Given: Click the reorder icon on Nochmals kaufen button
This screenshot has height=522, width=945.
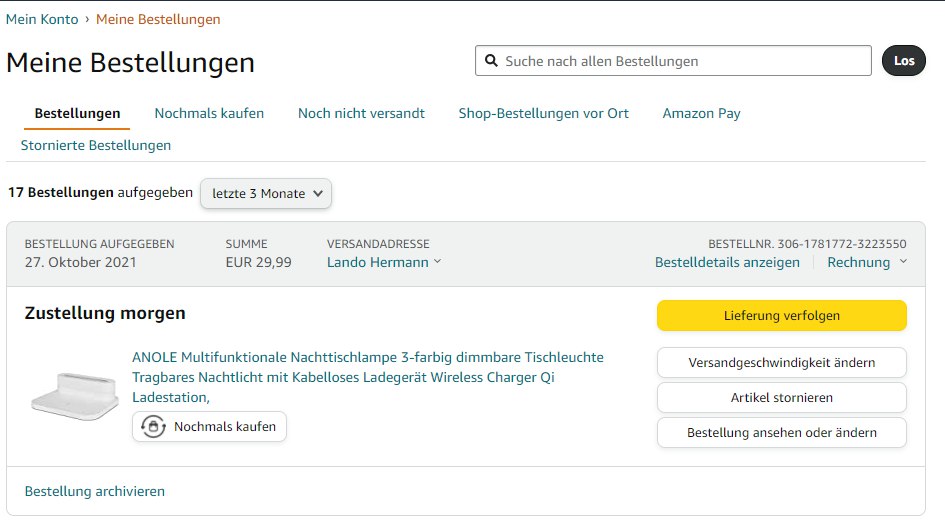Looking at the screenshot, I should (x=153, y=427).
